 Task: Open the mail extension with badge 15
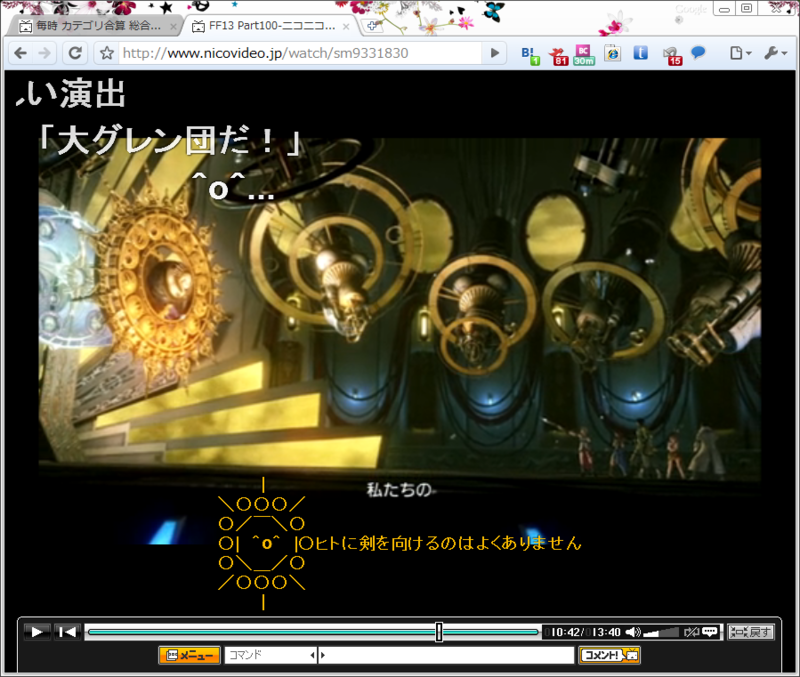click(672, 55)
